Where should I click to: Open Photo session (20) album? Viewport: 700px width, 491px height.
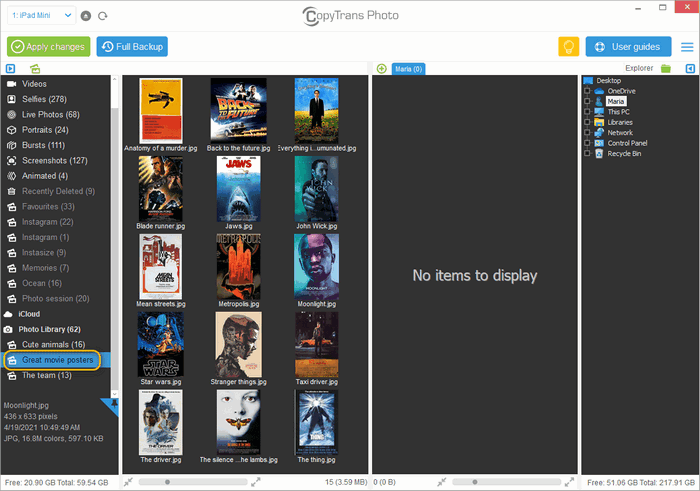55,299
